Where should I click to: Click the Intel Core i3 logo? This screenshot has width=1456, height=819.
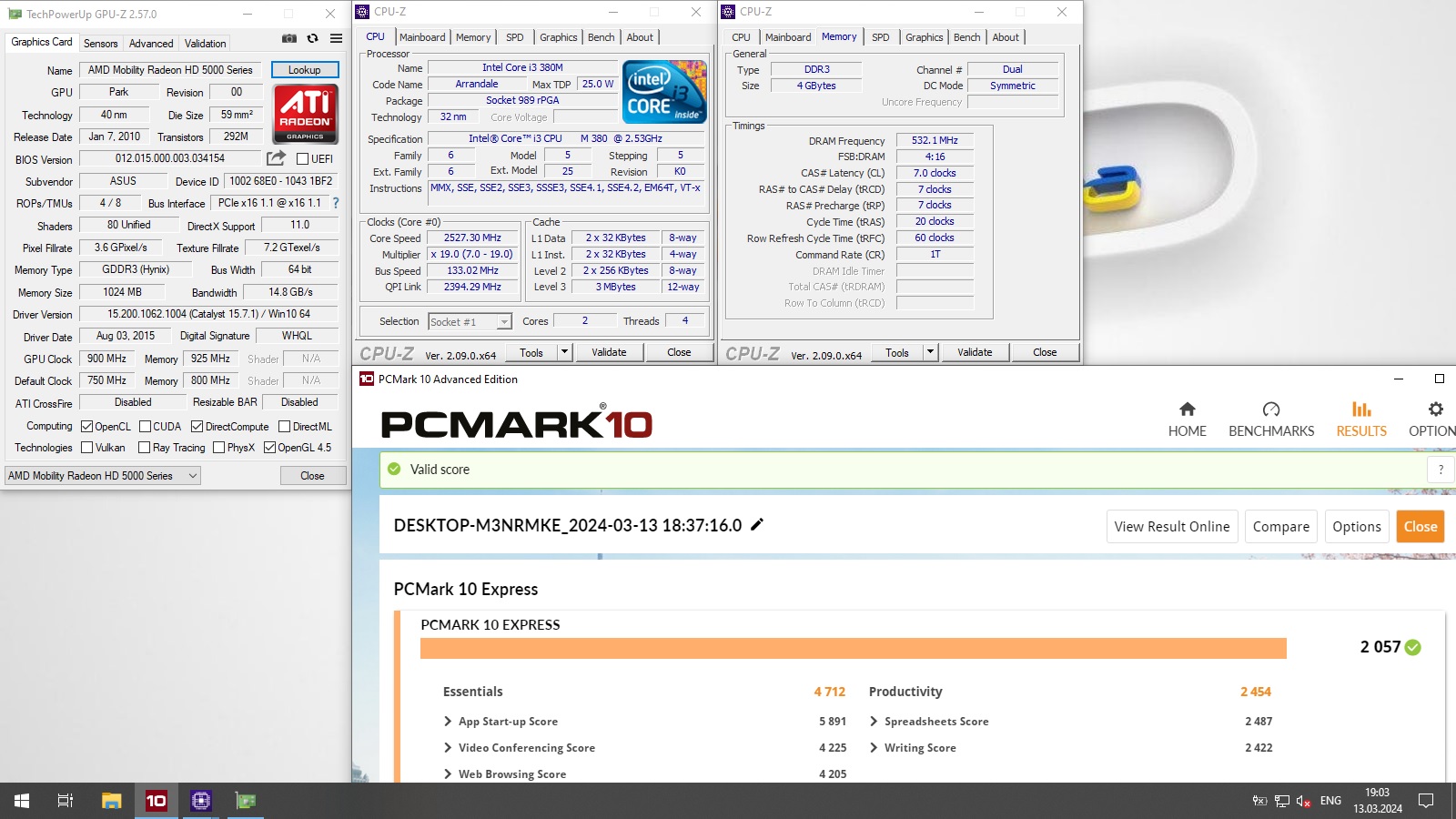point(664,92)
